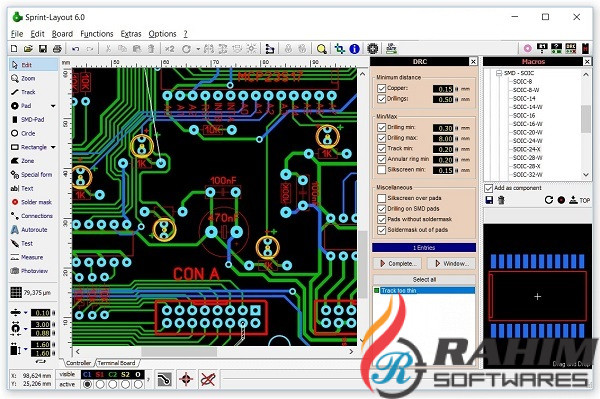The height and width of the screenshot is (399, 600).
Task: Select Track too thin DRC entry
Action: tap(424, 291)
